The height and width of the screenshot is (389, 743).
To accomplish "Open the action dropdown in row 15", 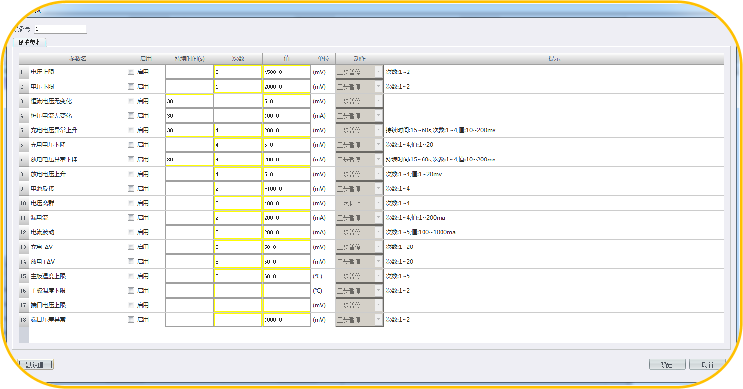I will (359, 276).
